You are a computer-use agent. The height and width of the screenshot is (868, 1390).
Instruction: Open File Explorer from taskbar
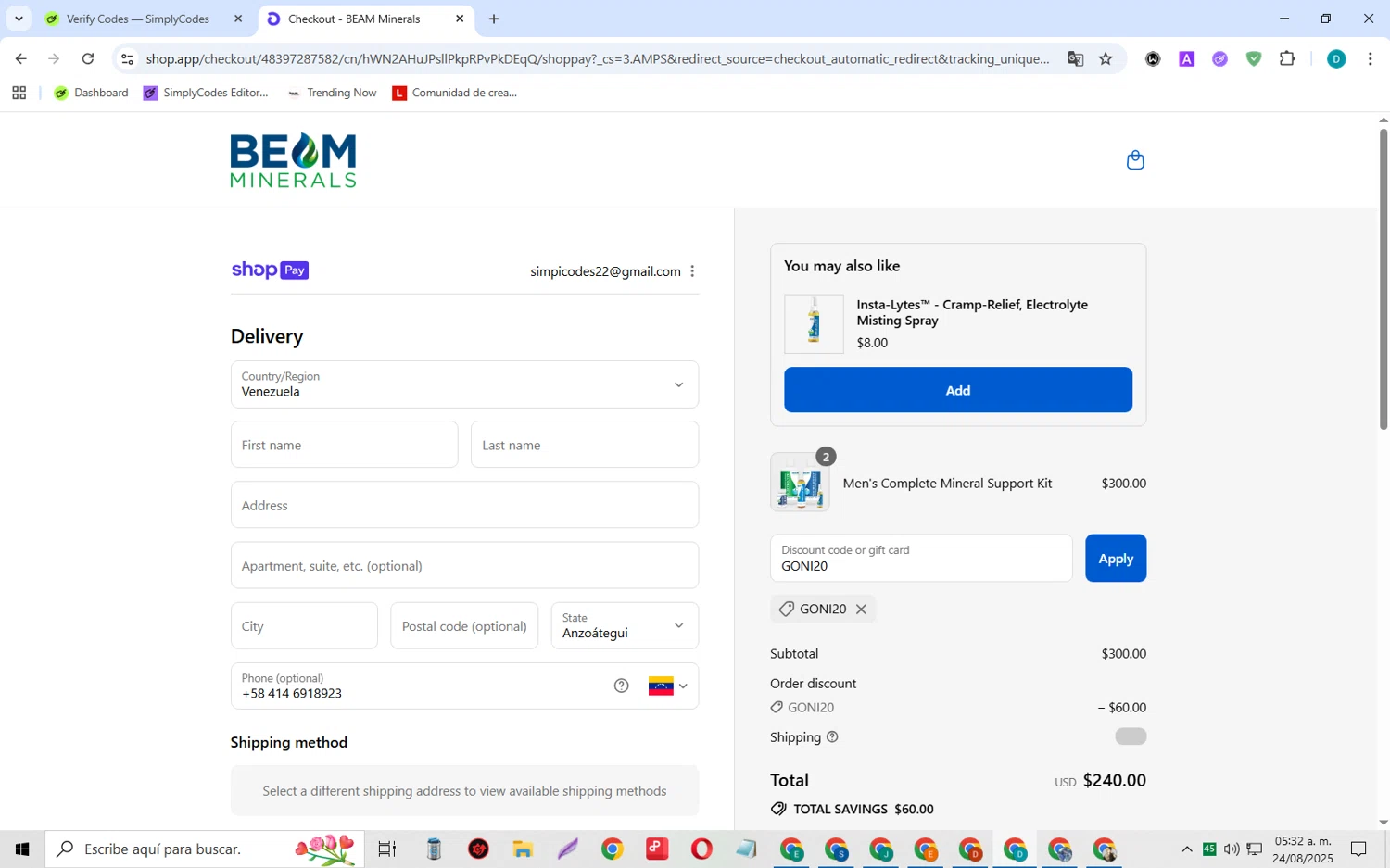(x=523, y=849)
